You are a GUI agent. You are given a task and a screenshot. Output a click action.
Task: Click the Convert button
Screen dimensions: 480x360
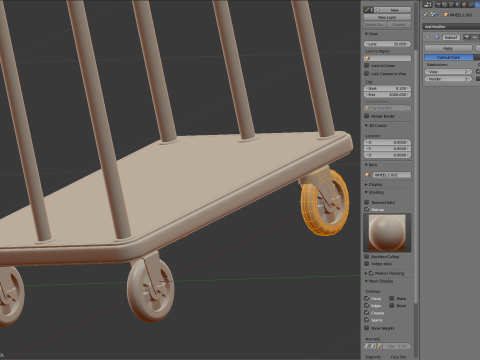coord(399,24)
